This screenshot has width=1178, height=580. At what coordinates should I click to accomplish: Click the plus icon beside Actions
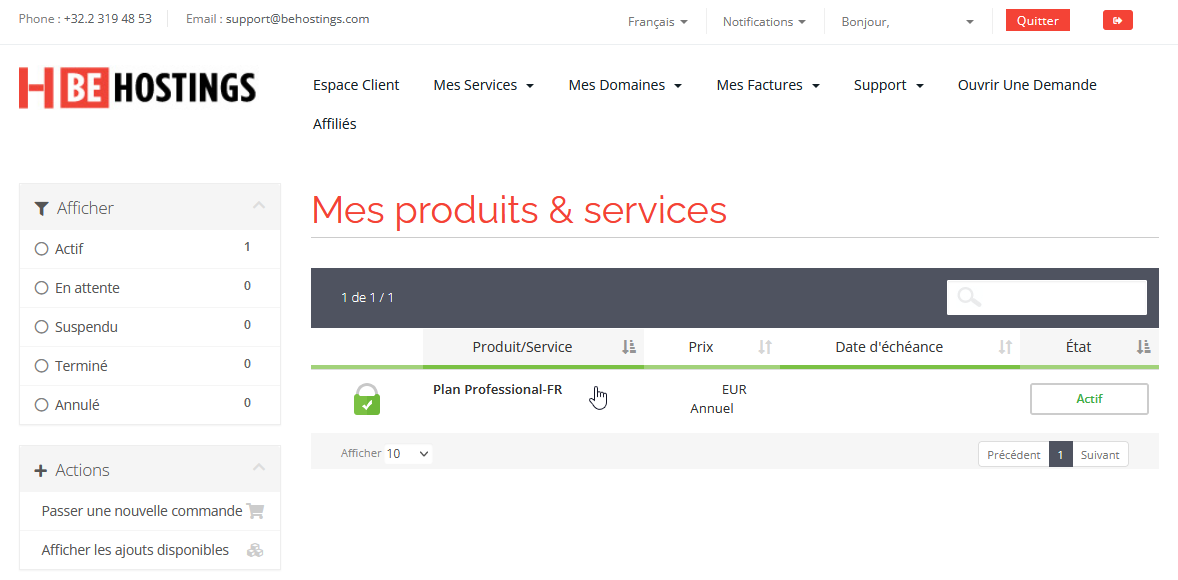[x=41, y=470]
